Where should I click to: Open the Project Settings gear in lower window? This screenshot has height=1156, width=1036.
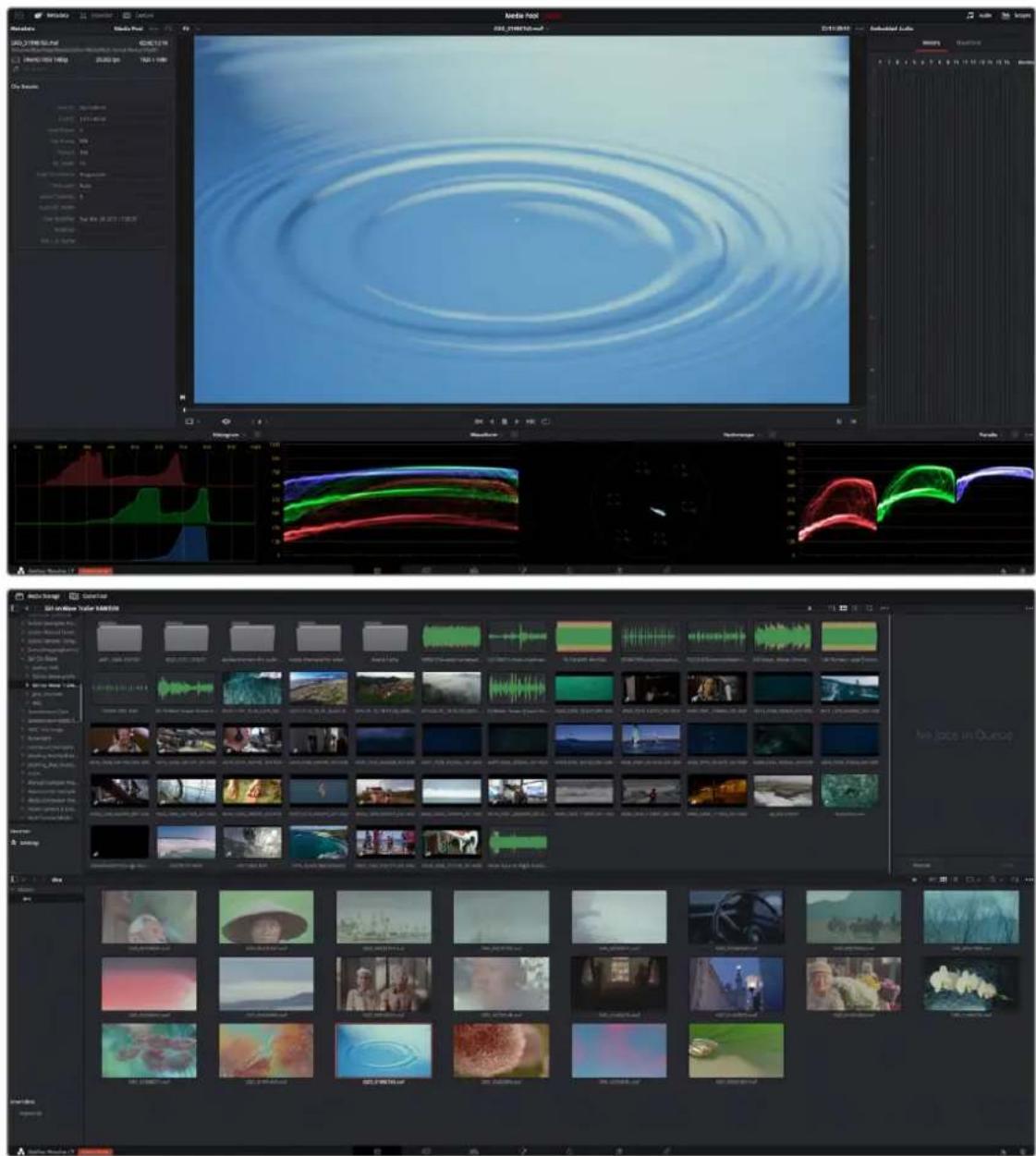tap(1022, 1150)
